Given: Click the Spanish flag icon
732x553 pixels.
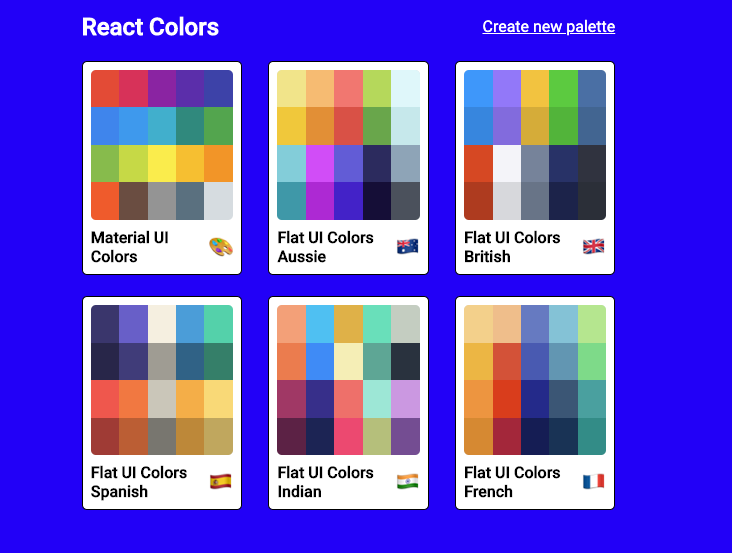Looking at the screenshot, I should 221,481.
